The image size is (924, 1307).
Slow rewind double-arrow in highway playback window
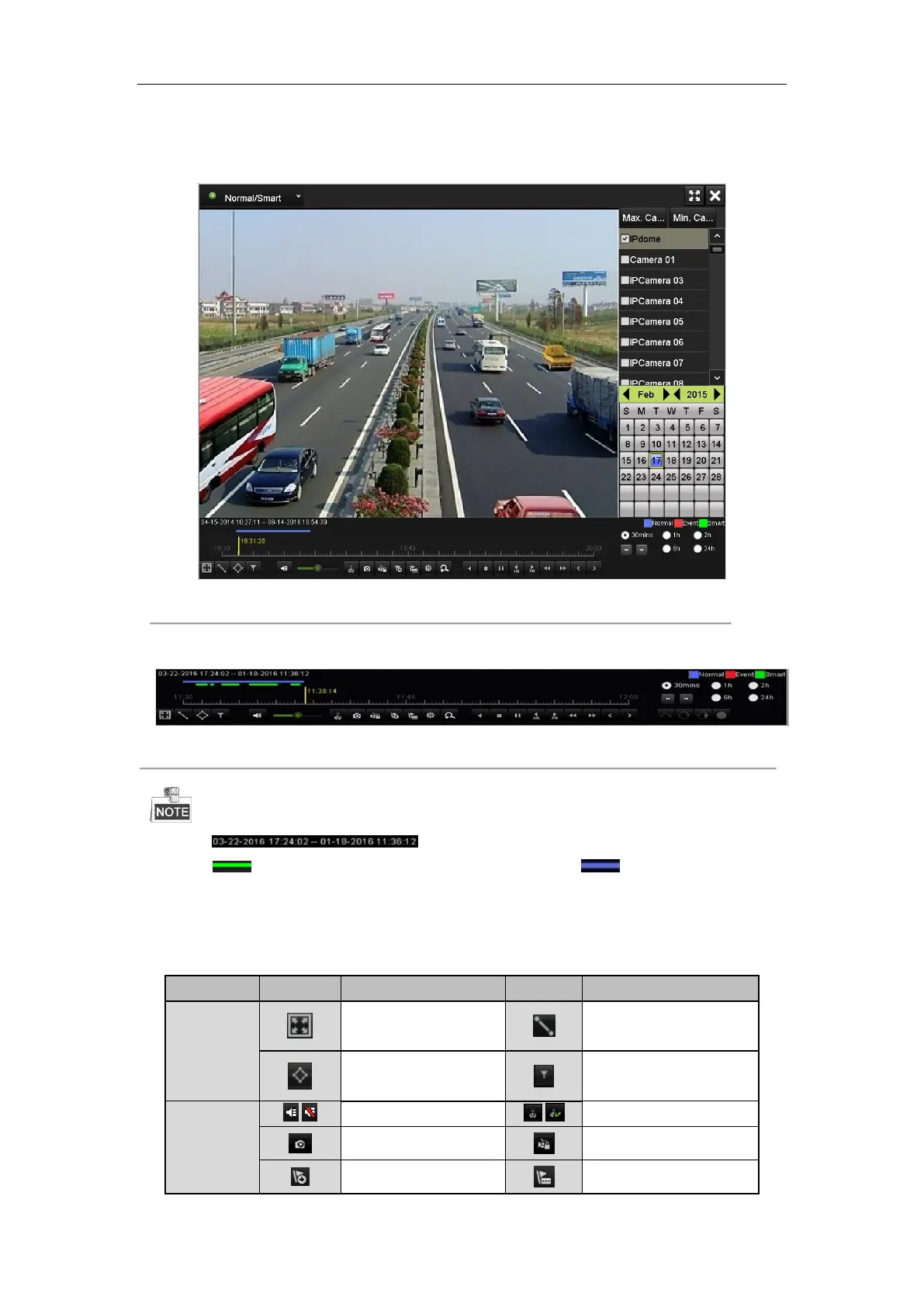(x=547, y=568)
